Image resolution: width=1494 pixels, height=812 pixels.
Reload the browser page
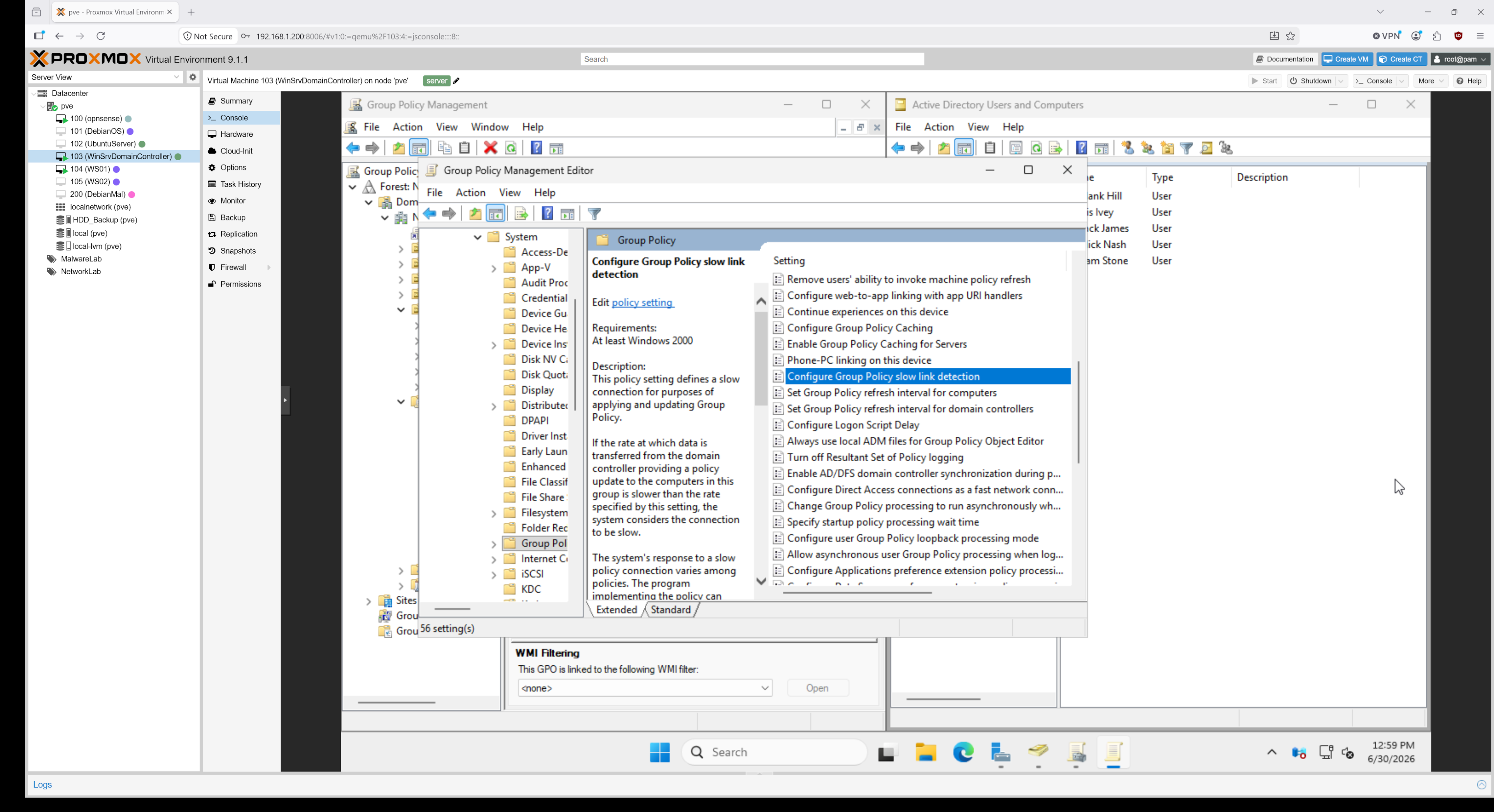coord(101,36)
